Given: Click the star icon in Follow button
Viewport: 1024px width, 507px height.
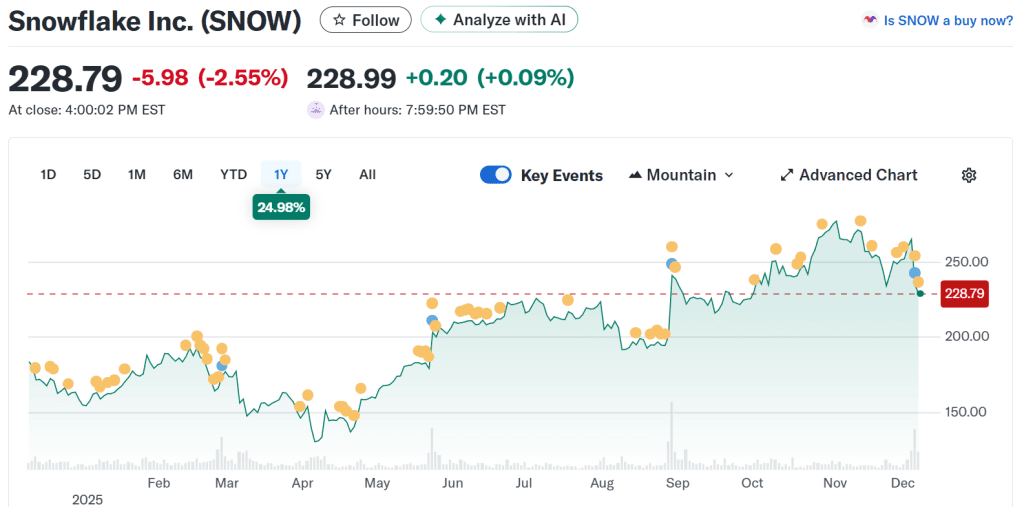Looking at the screenshot, I should [339, 20].
